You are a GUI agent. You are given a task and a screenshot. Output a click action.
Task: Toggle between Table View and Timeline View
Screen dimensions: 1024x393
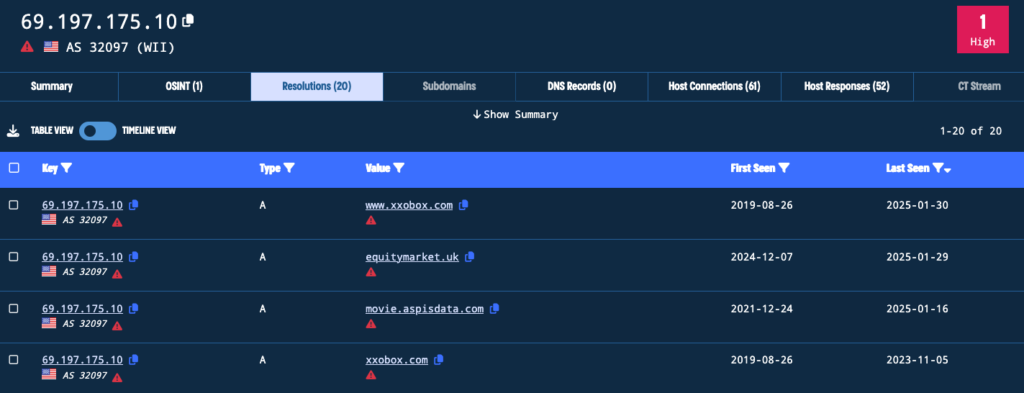click(98, 131)
